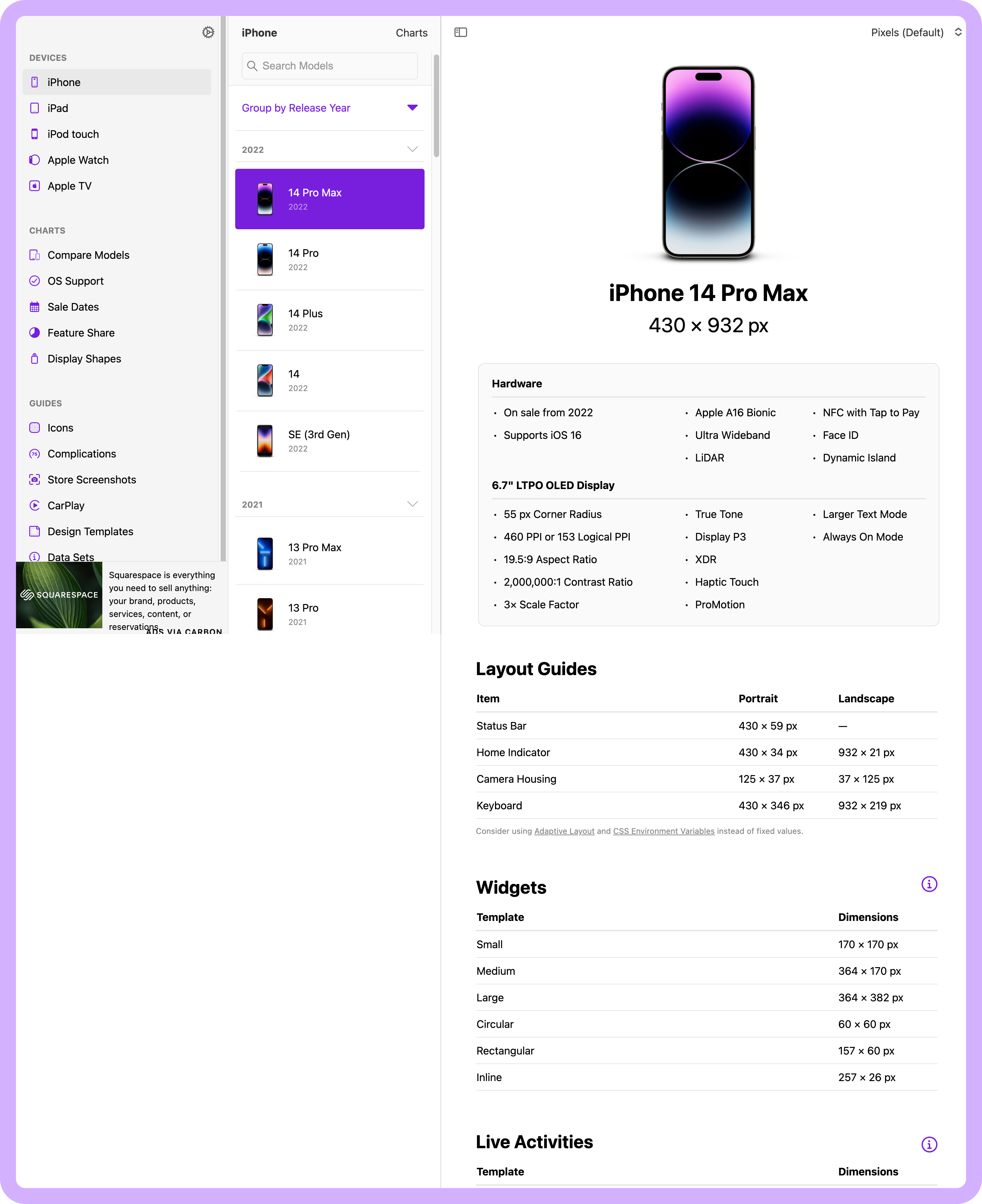Open Live Activities info icon

pyautogui.click(x=929, y=1144)
